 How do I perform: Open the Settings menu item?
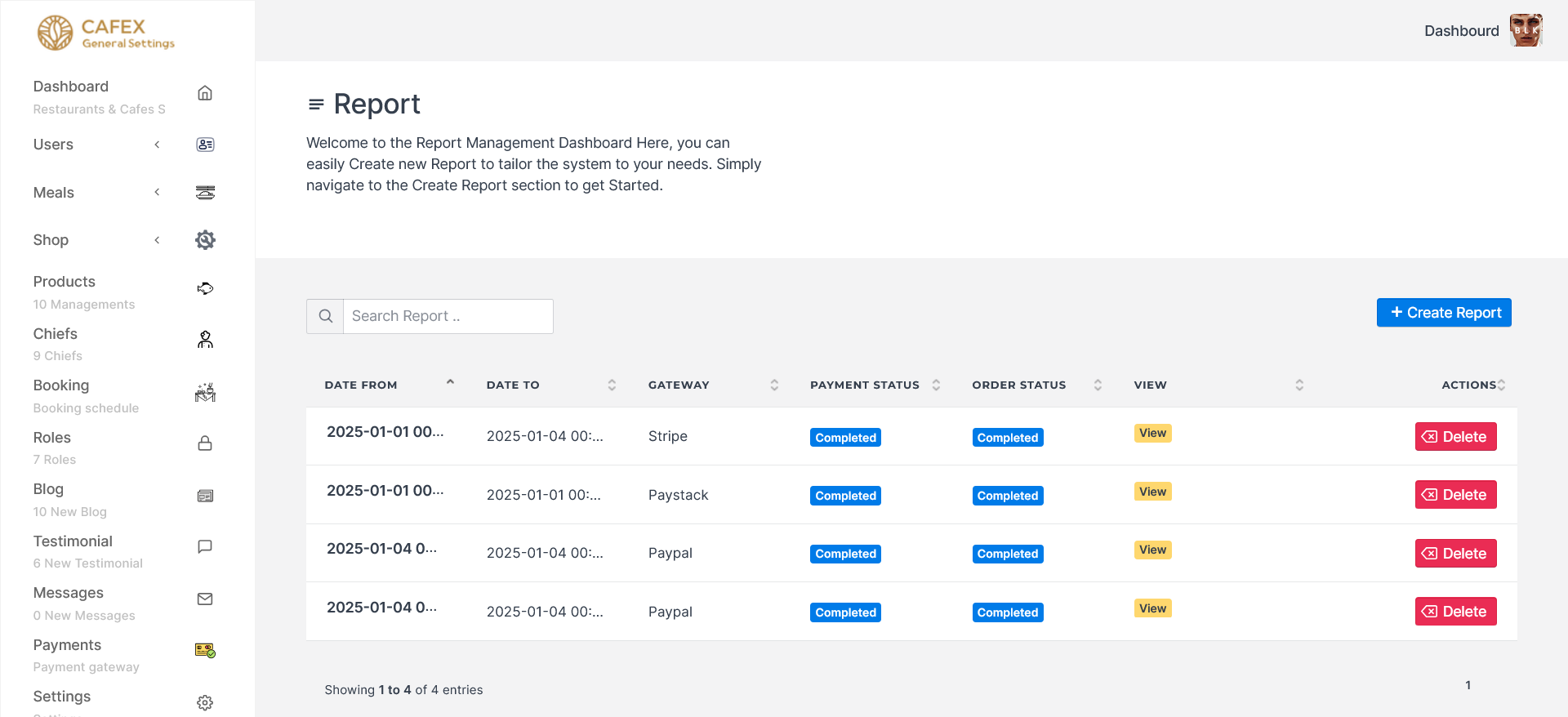[x=62, y=697]
